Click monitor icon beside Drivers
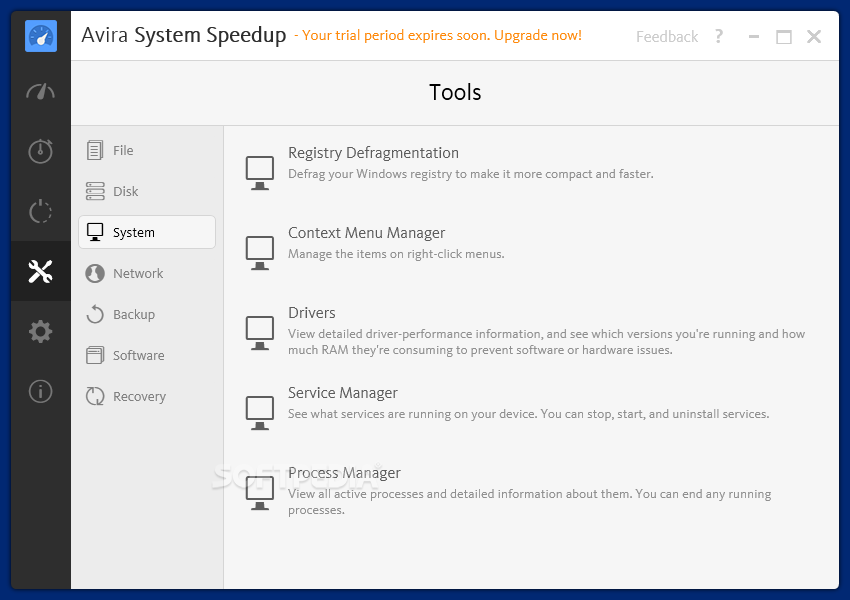The width and height of the screenshot is (850, 600). click(260, 333)
